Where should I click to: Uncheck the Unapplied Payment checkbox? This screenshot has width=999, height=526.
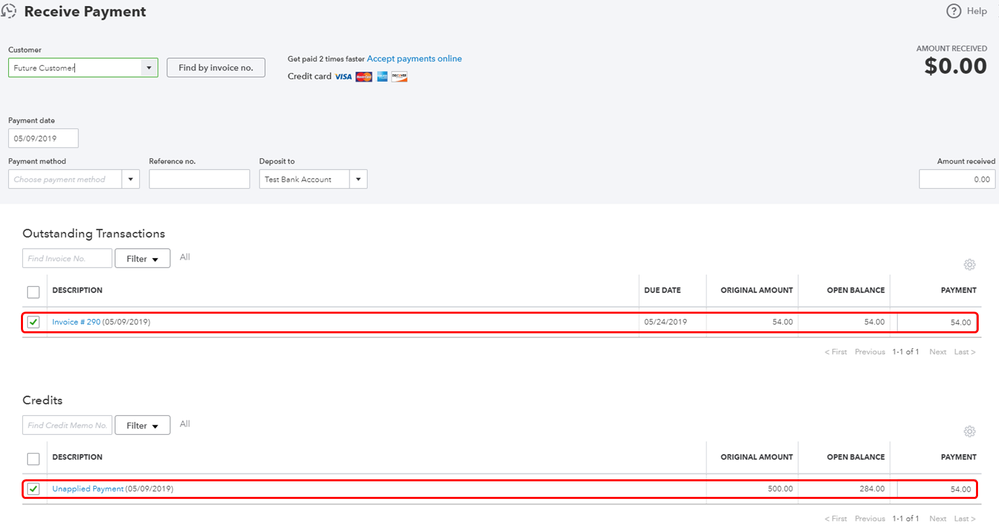33,489
